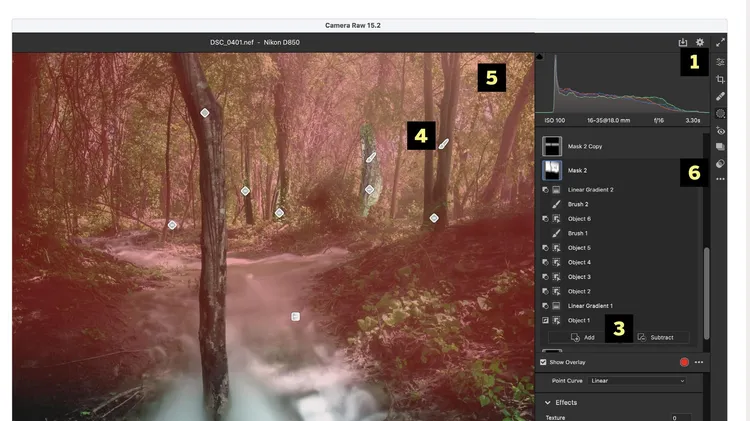Click the 16-35@18.0 mm lens readout
The height and width of the screenshot is (421, 750).
tap(608, 121)
